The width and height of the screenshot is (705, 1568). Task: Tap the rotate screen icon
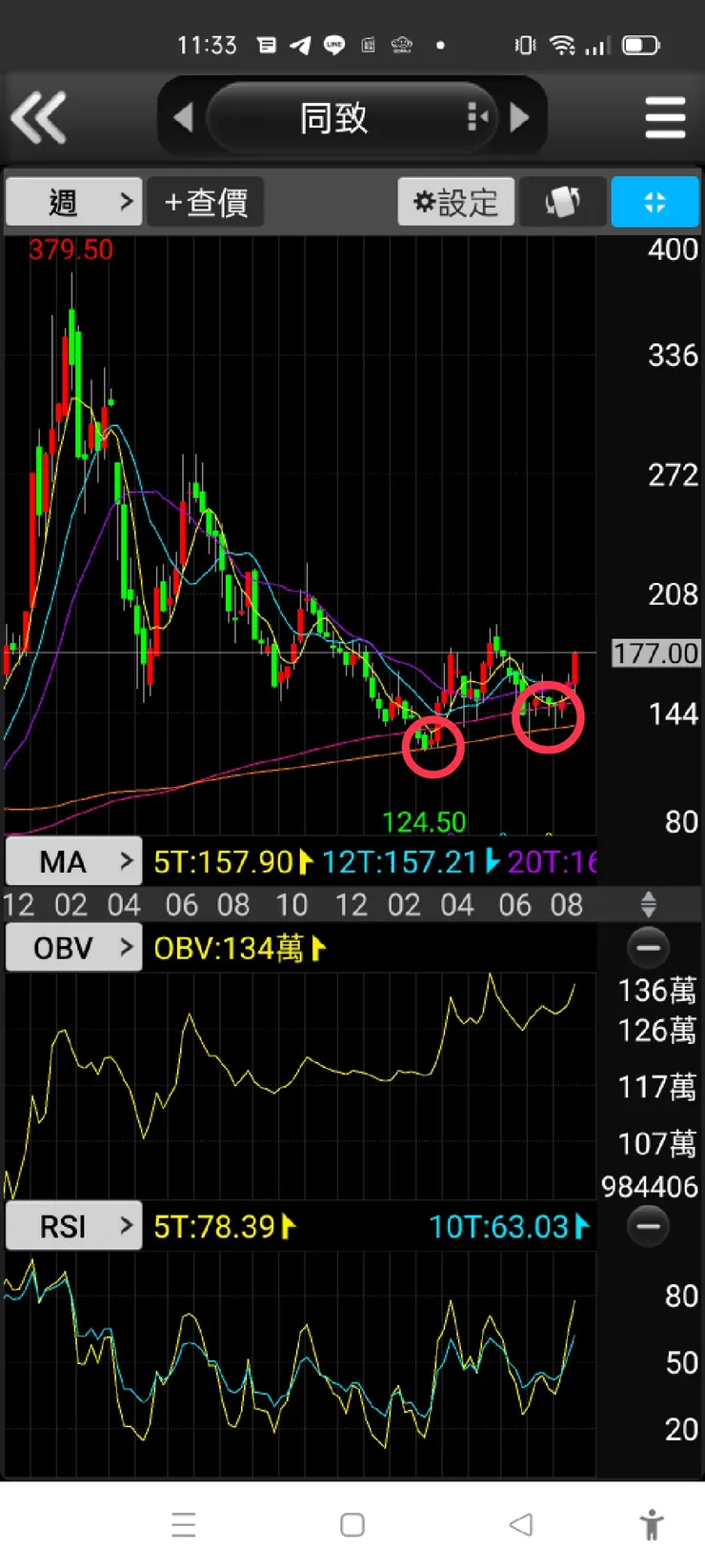[x=562, y=202]
